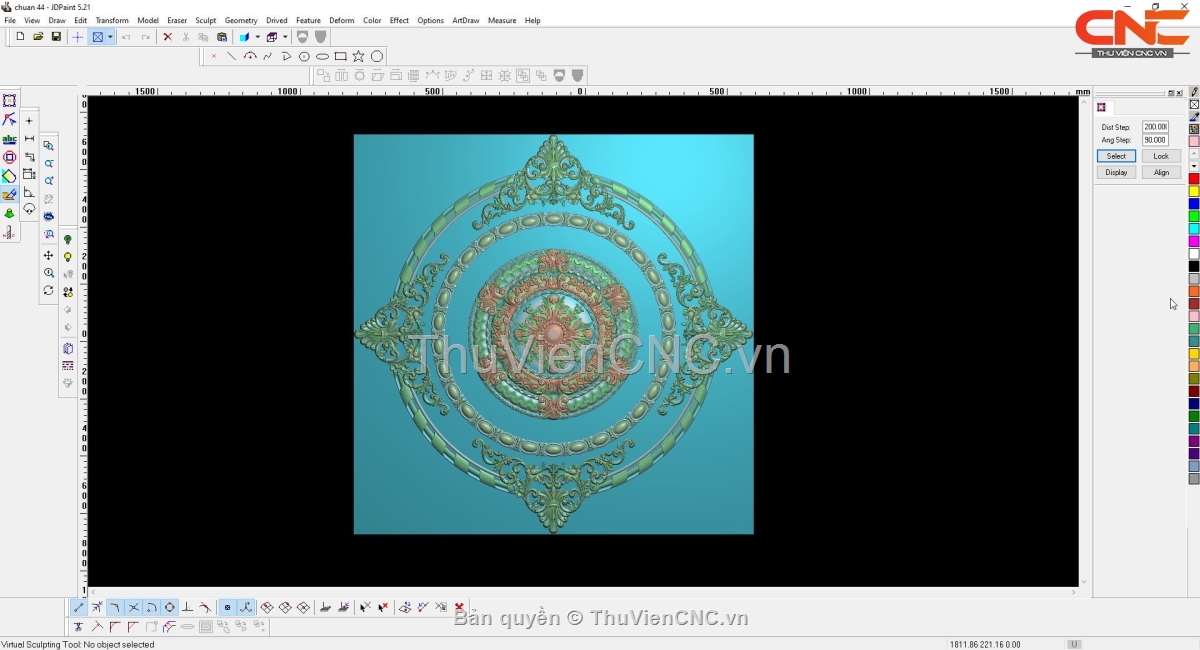Pick the text 'abc' tool

9,139
